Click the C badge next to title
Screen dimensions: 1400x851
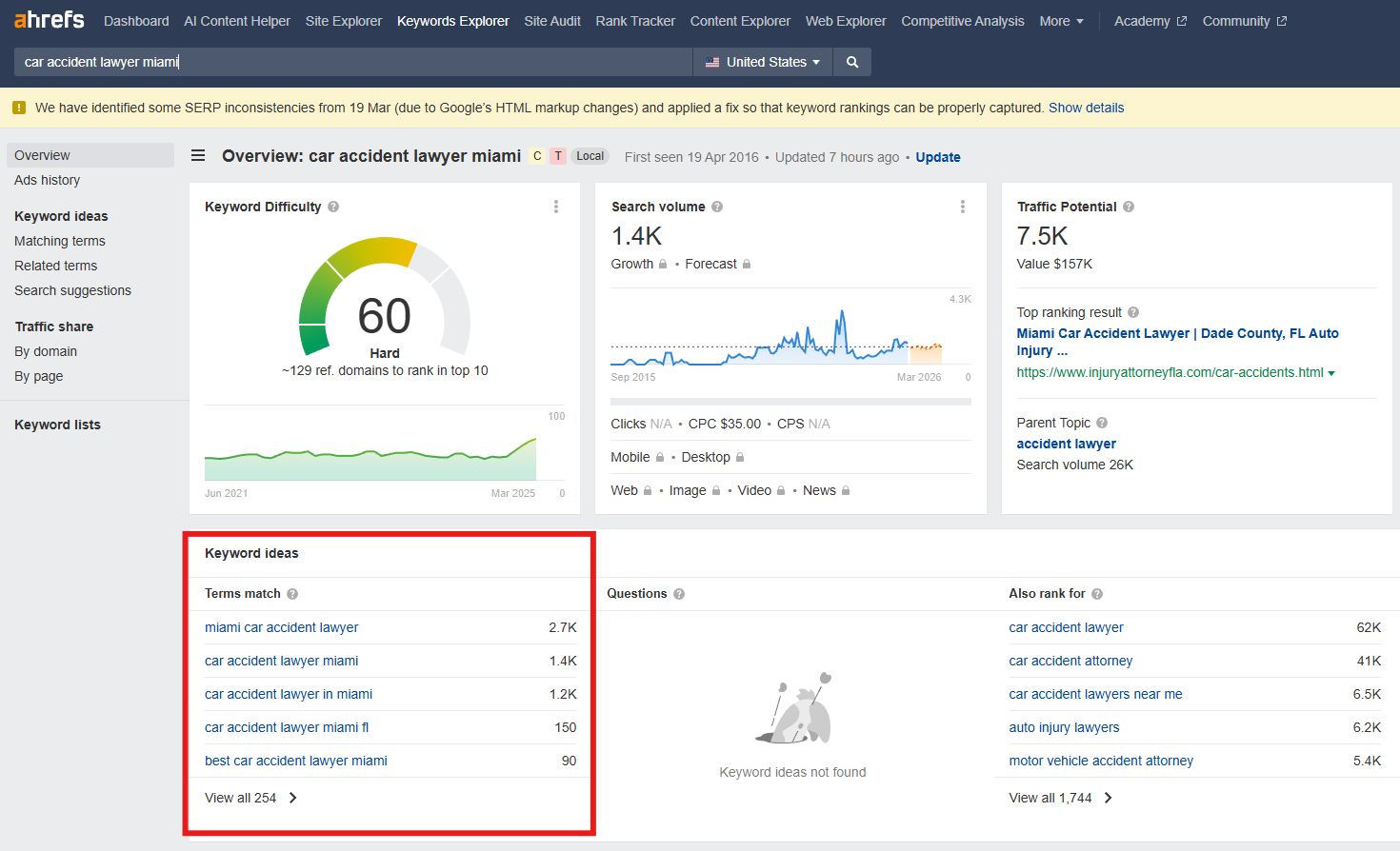(x=537, y=156)
